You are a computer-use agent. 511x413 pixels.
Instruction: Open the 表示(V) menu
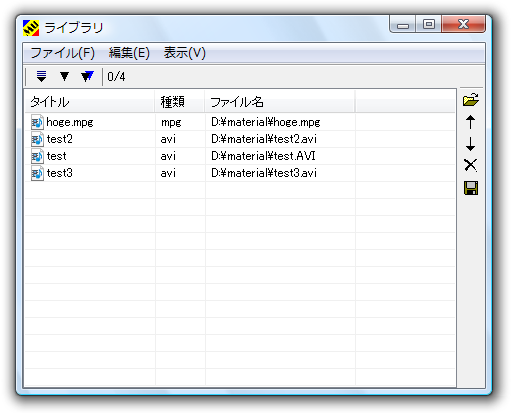click(x=185, y=53)
